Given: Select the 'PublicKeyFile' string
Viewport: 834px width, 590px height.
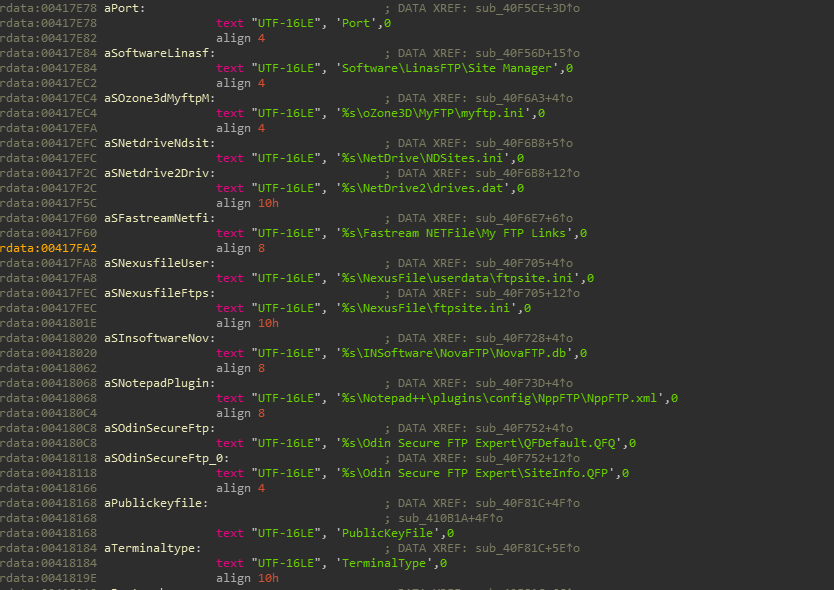Looking at the screenshot, I should (387, 533).
